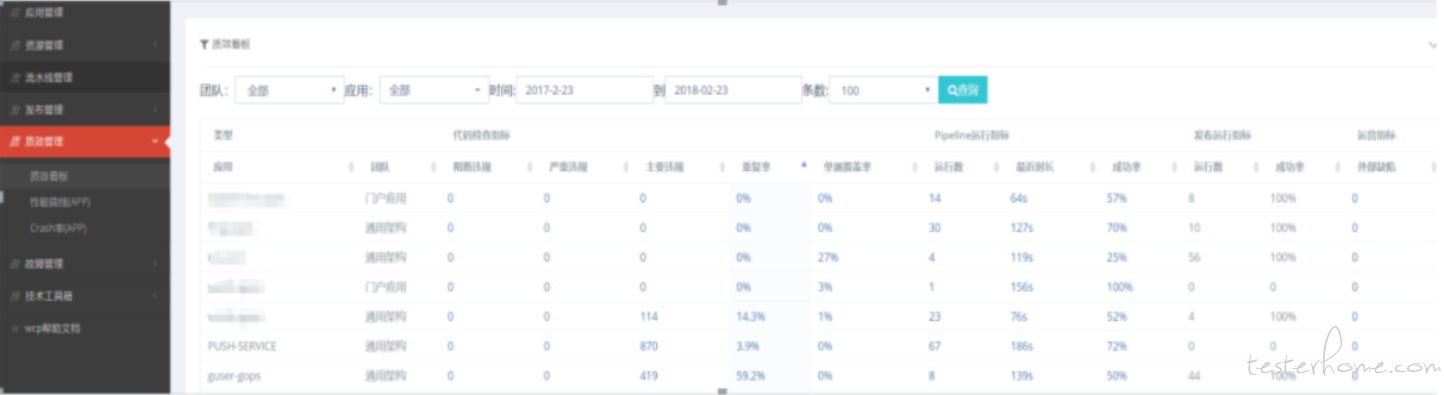Click the 27% 单测覆盖率 value

[x=828, y=257]
